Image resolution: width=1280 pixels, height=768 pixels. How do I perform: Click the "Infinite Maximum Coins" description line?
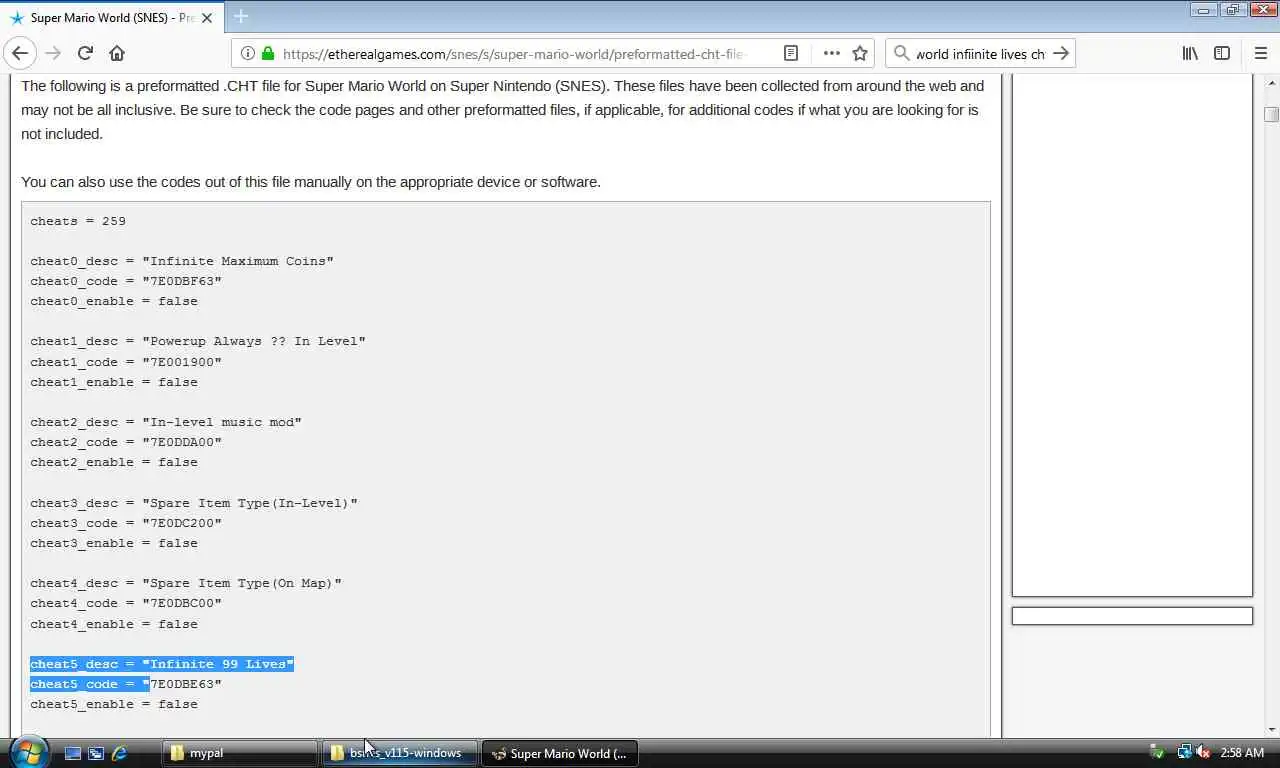pyautogui.click(x=182, y=261)
